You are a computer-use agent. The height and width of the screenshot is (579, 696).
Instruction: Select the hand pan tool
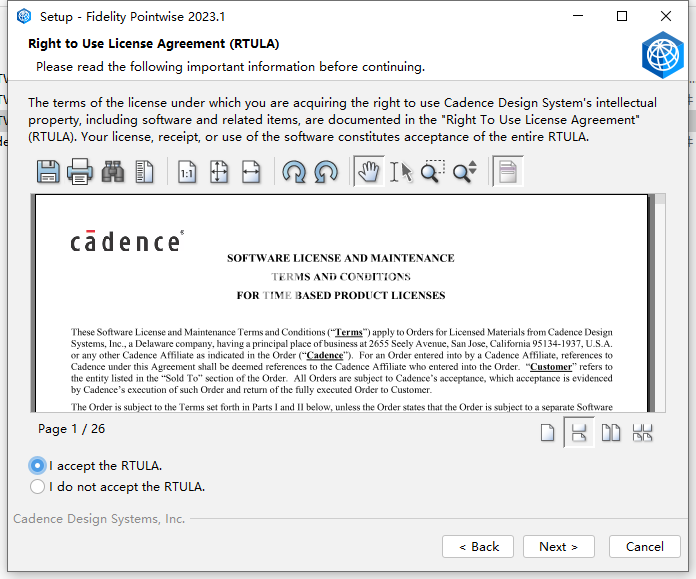click(x=369, y=172)
